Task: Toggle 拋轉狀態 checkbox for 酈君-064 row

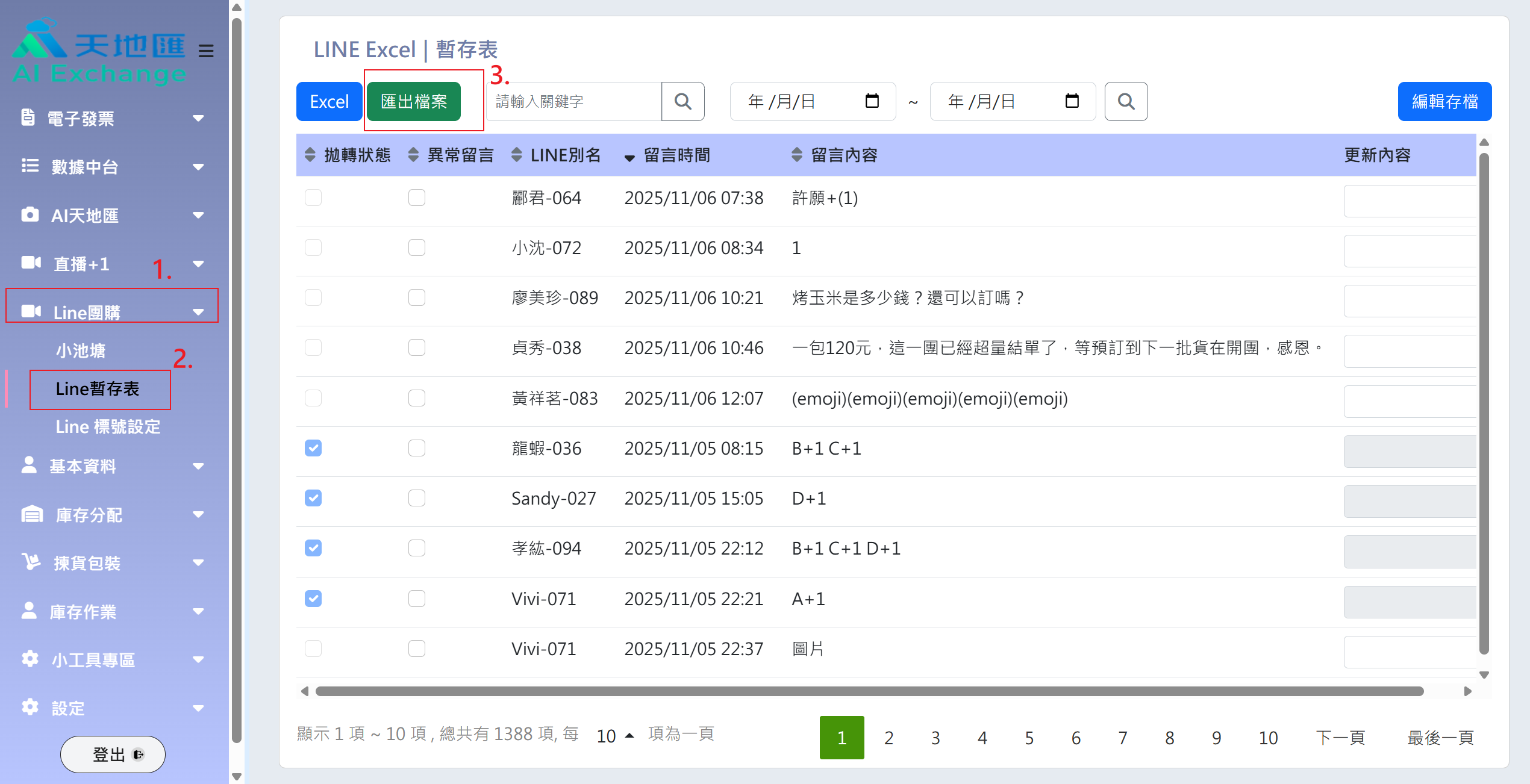Action: click(313, 198)
